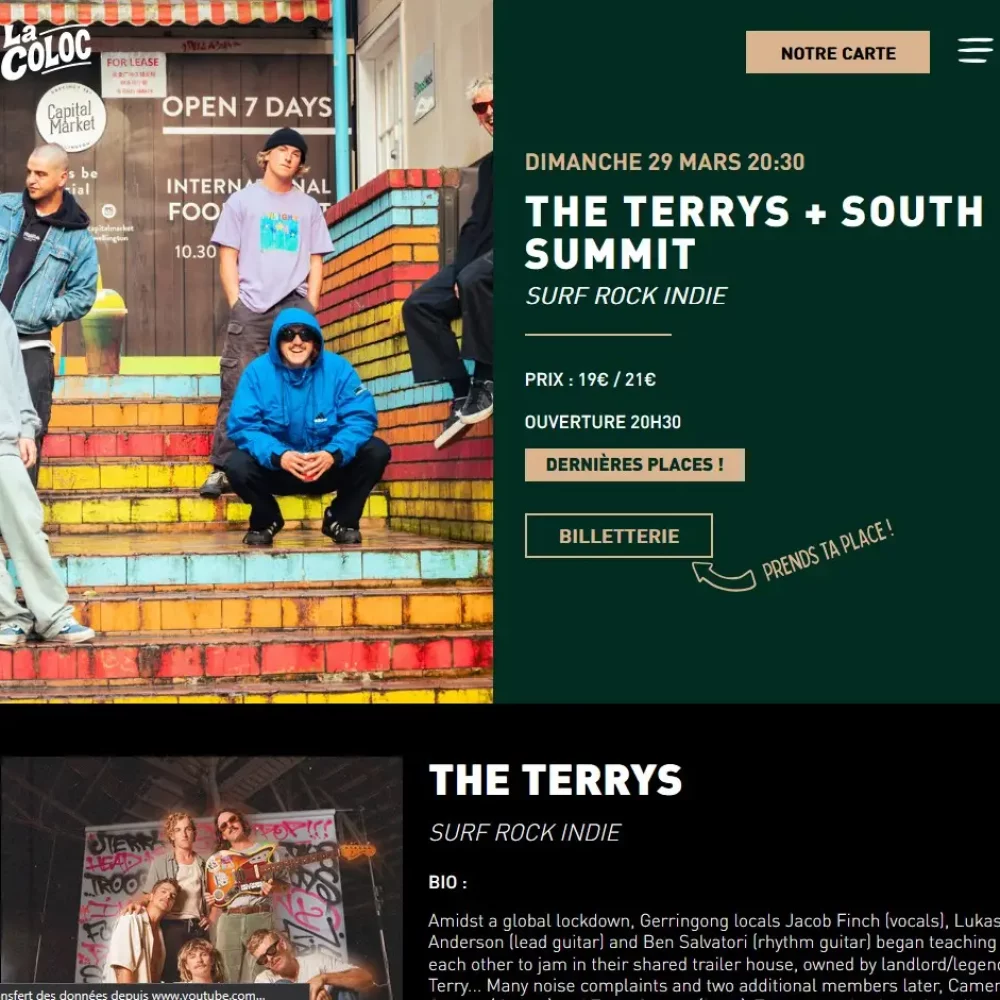This screenshot has height=1000, width=1000.
Task: Click the Dernières Places badge
Action: pos(635,464)
